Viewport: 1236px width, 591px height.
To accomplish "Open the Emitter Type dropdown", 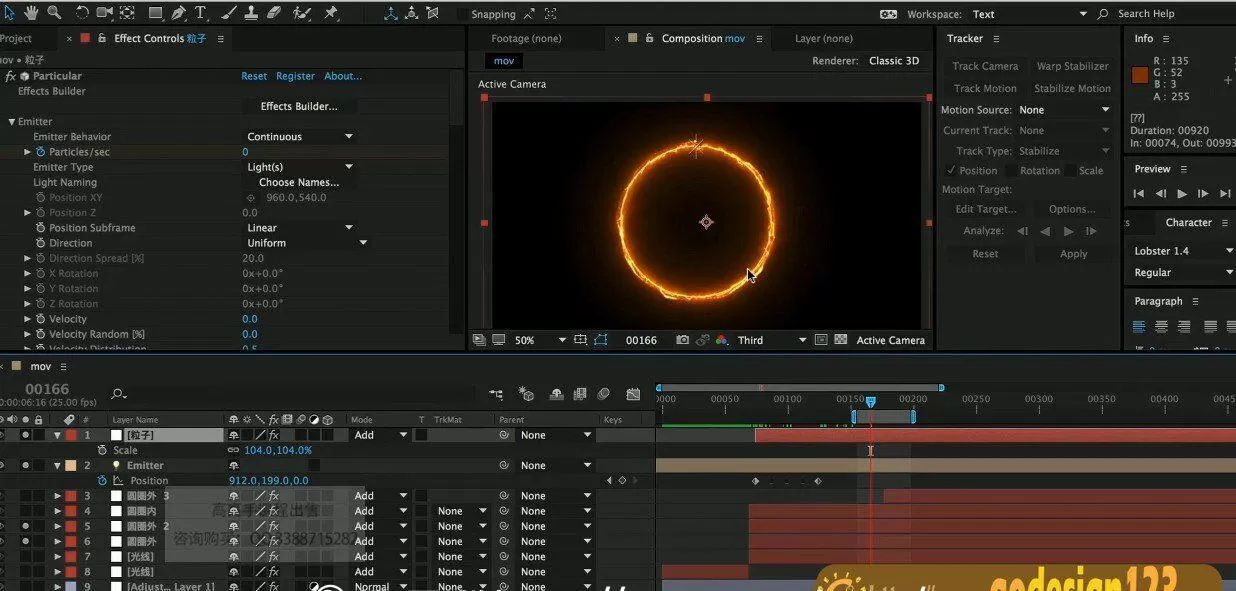I will coord(300,167).
